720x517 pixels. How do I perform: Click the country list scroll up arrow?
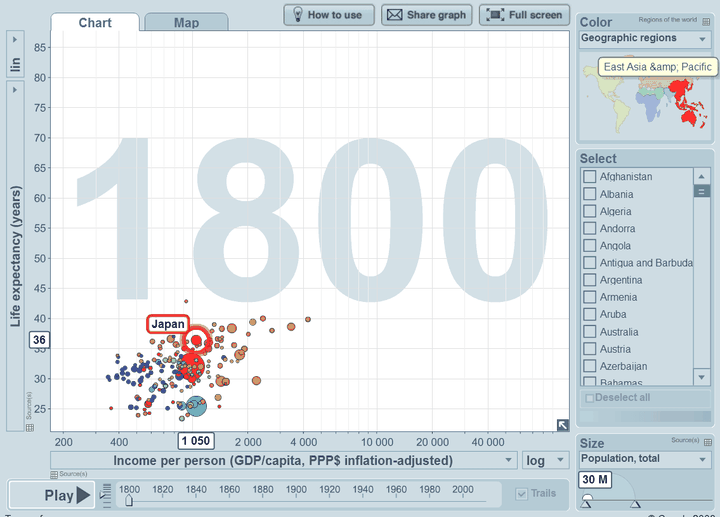701,176
